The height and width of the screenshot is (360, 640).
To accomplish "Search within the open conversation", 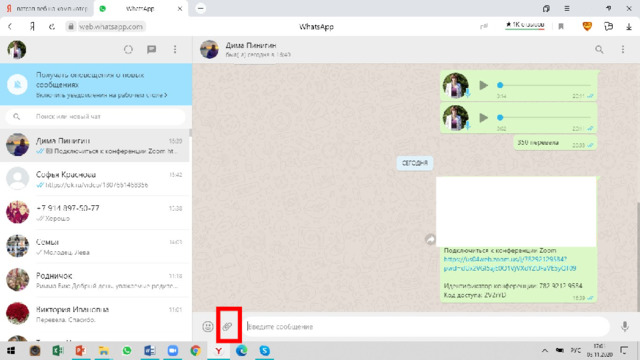I will click(x=599, y=49).
